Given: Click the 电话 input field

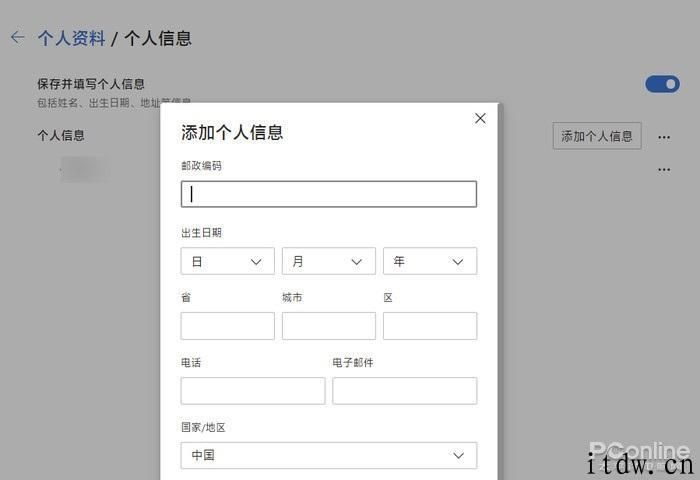Looking at the screenshot, I should (253, 391).
